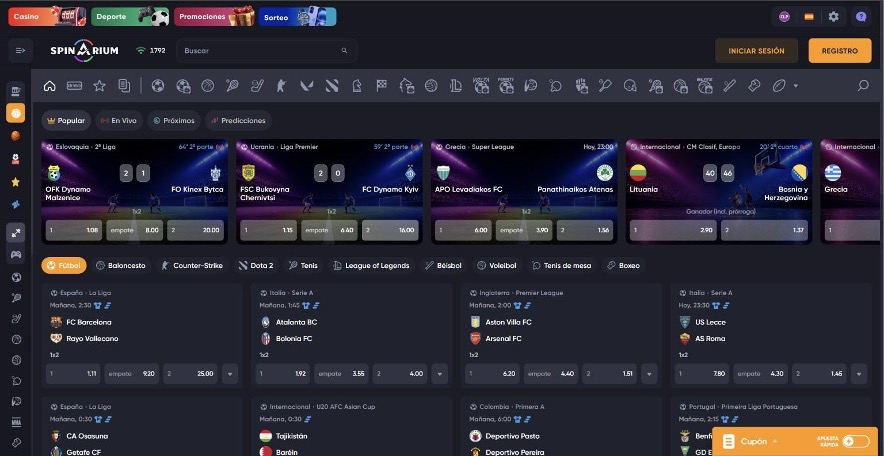Click the checkered flag racing icon
884x456 pixels.
[382, 86]
